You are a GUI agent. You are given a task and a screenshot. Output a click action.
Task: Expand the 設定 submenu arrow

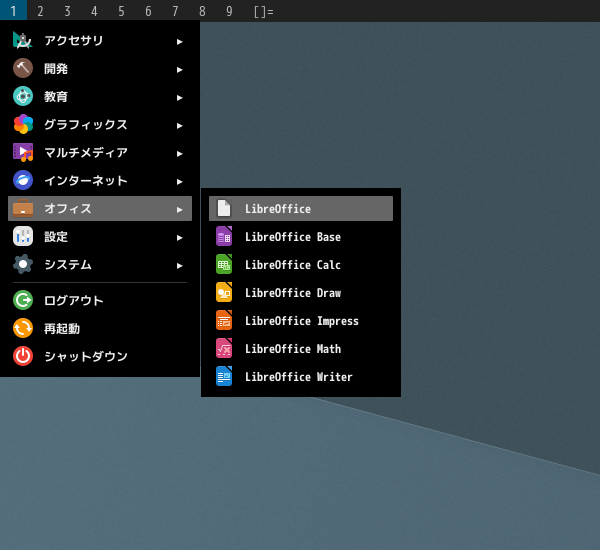(x=179, y=238)
